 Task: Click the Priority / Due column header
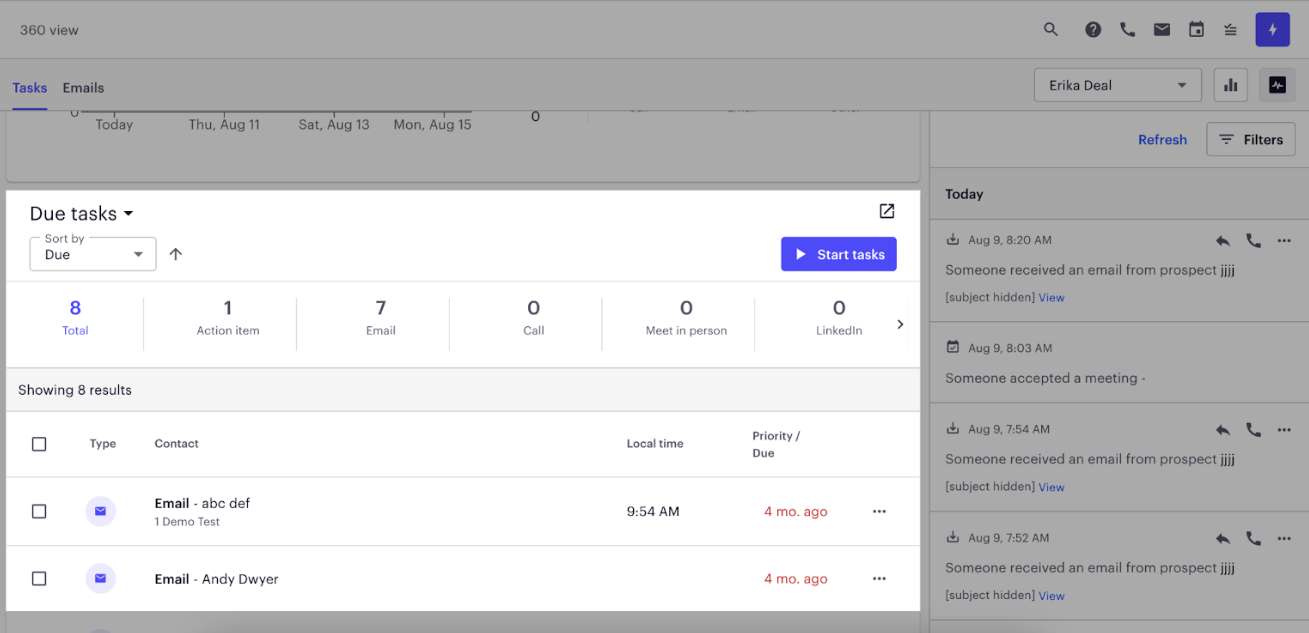(x=776, y=444)
